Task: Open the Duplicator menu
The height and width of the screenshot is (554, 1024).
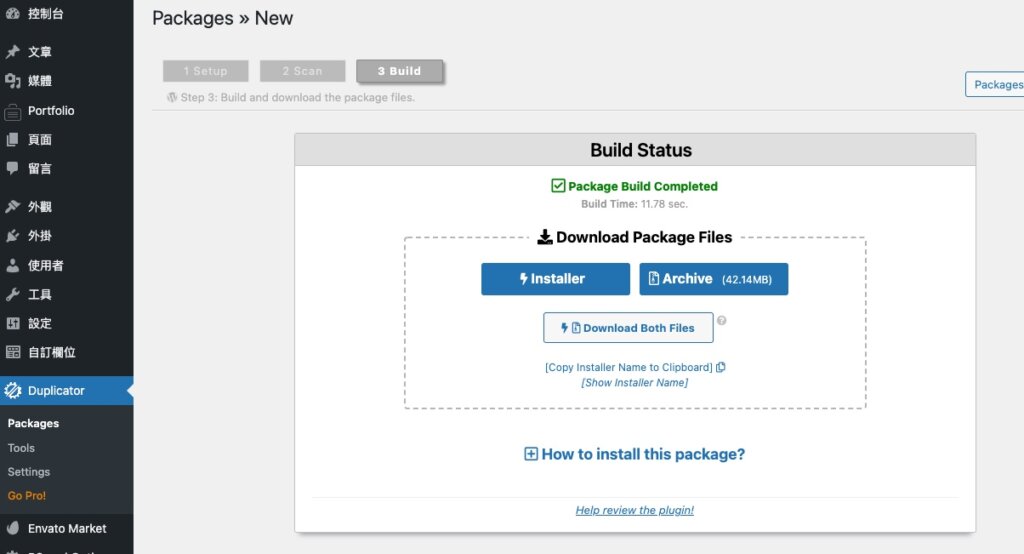Action: (67, 391)
